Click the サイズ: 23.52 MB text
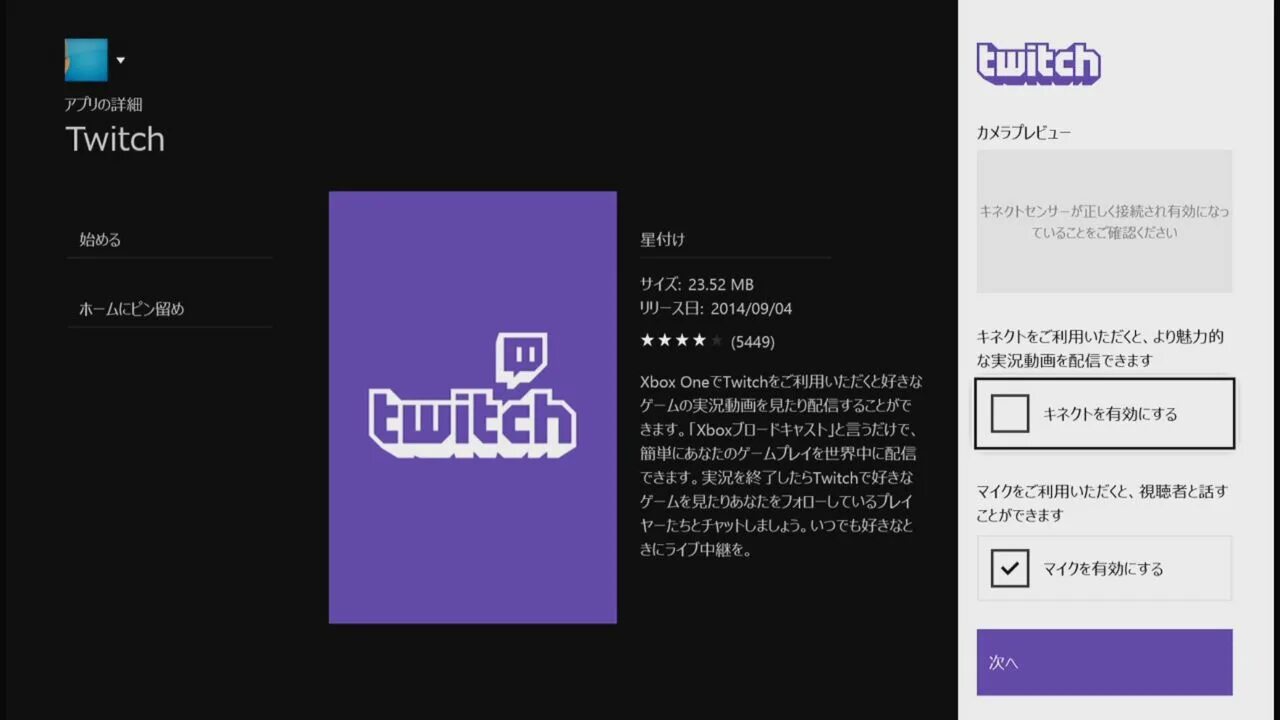 point(697,284)
